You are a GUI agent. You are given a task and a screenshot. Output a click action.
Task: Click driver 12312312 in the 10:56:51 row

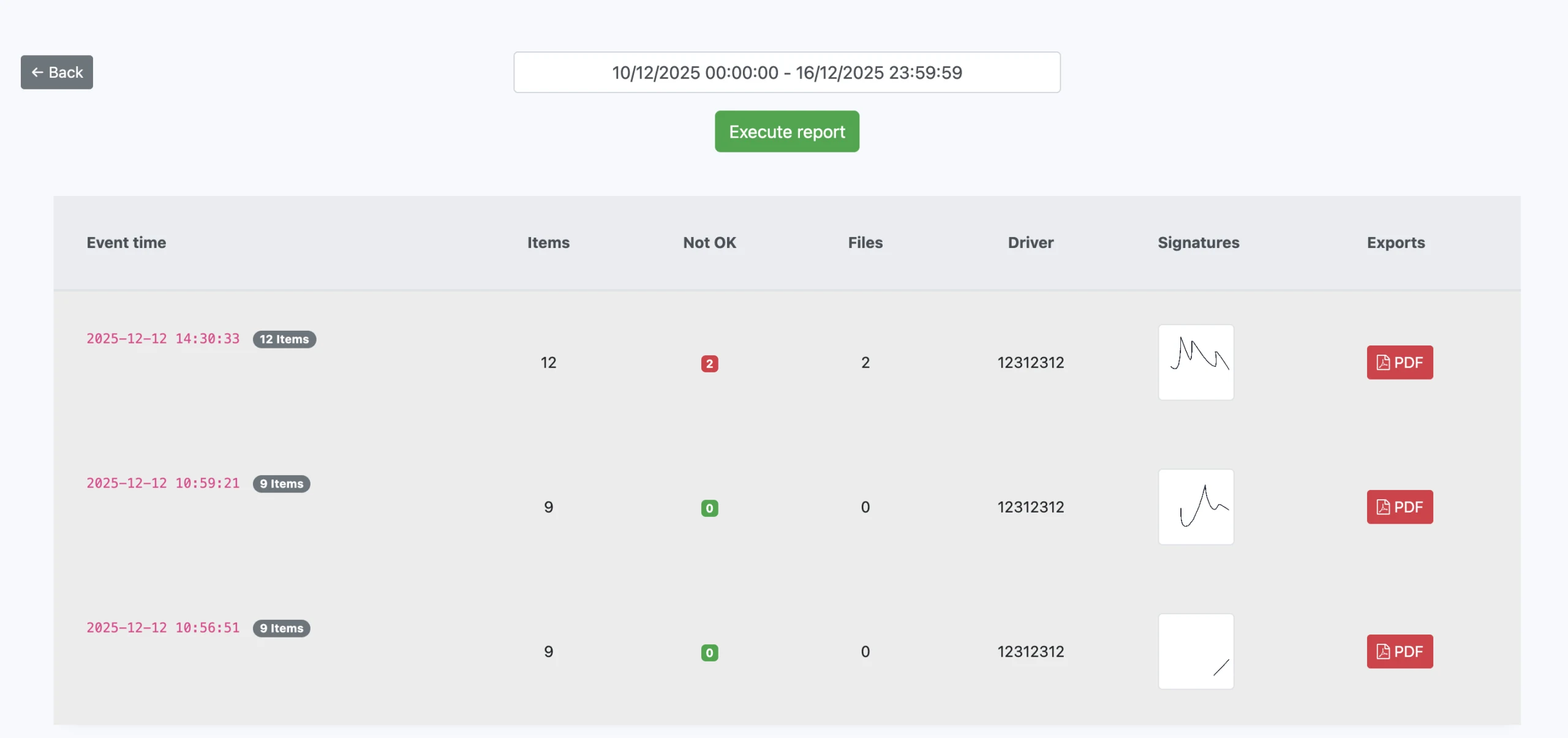(1031, 652)
